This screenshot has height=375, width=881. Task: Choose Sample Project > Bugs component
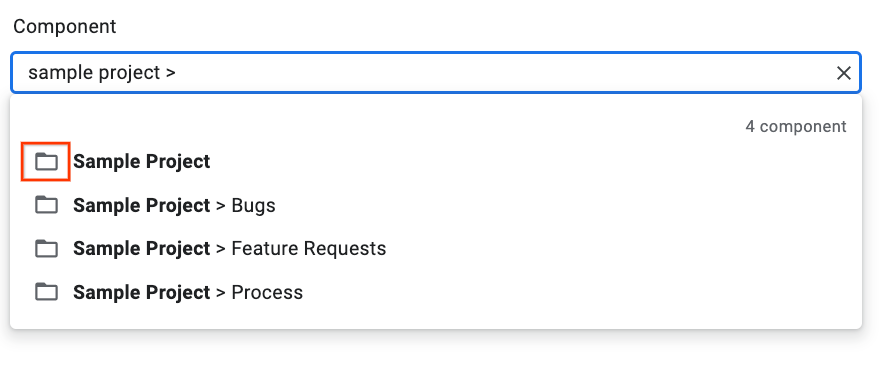click(x=435, y=205)
